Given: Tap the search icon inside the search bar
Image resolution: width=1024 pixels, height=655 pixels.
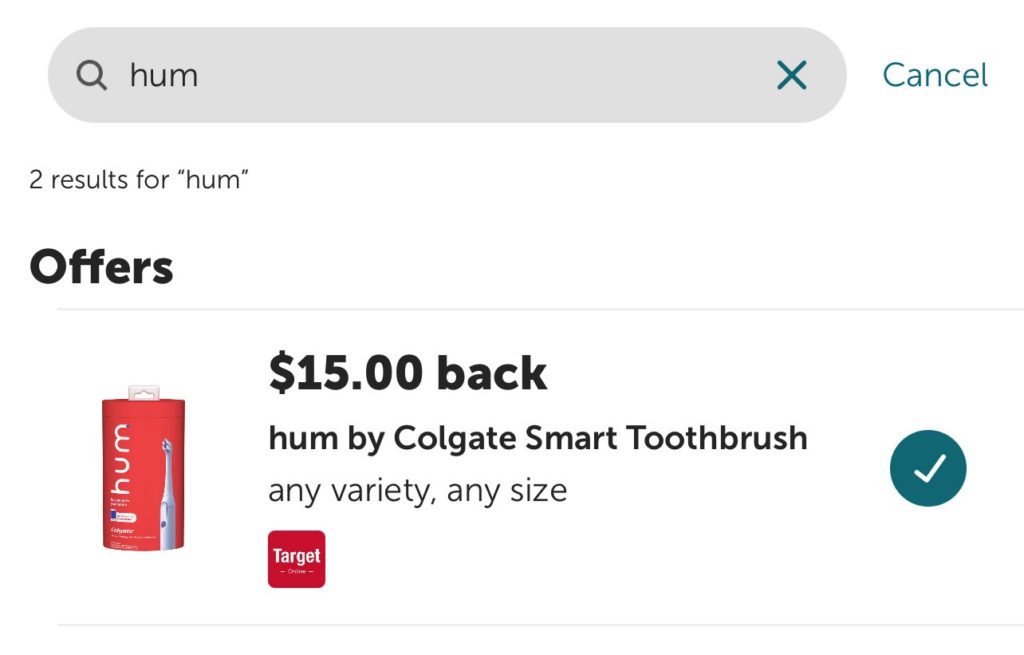Looking at the screenshot, I should (91, 75).
